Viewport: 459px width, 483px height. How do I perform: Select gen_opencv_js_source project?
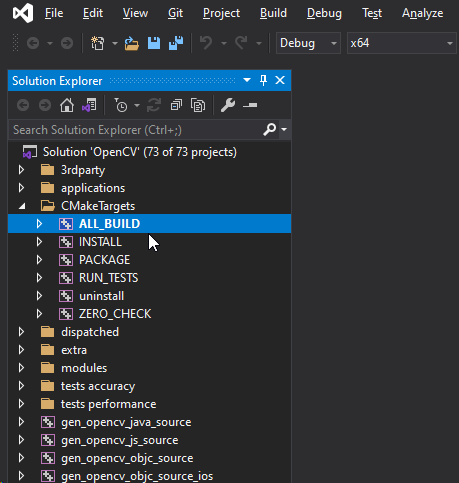click(120, 440)
